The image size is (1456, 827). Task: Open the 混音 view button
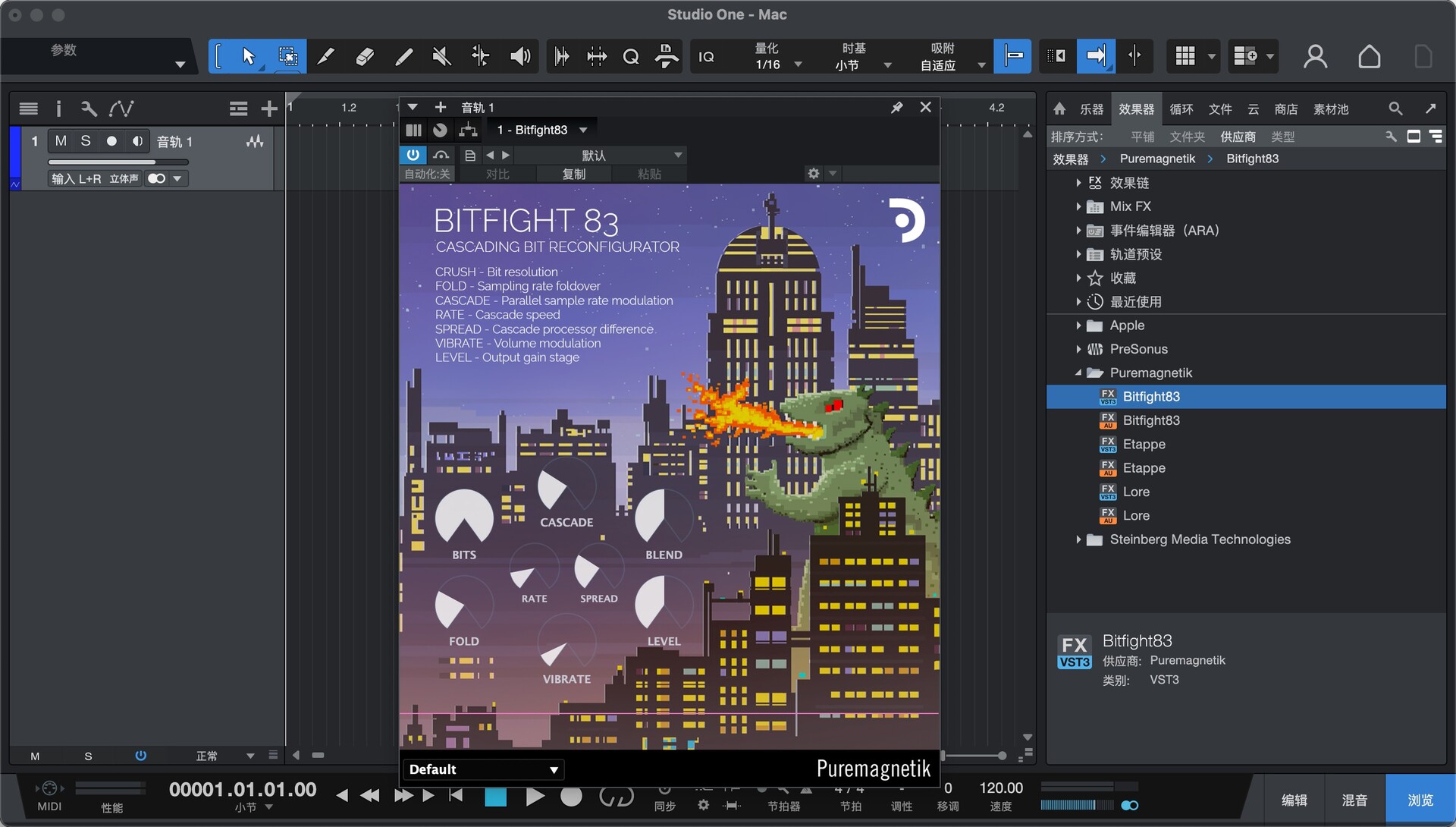1354,800
